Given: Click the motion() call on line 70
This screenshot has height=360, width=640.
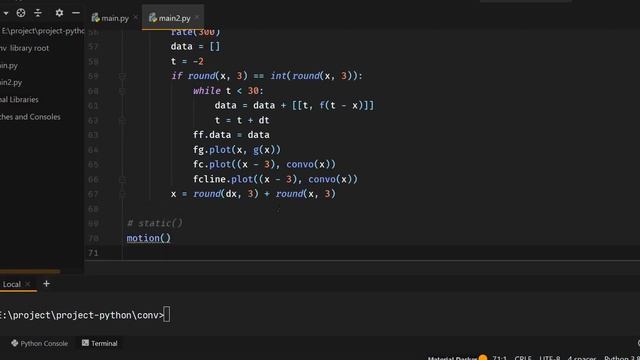Looking at the screenshot, I should 149,238.
